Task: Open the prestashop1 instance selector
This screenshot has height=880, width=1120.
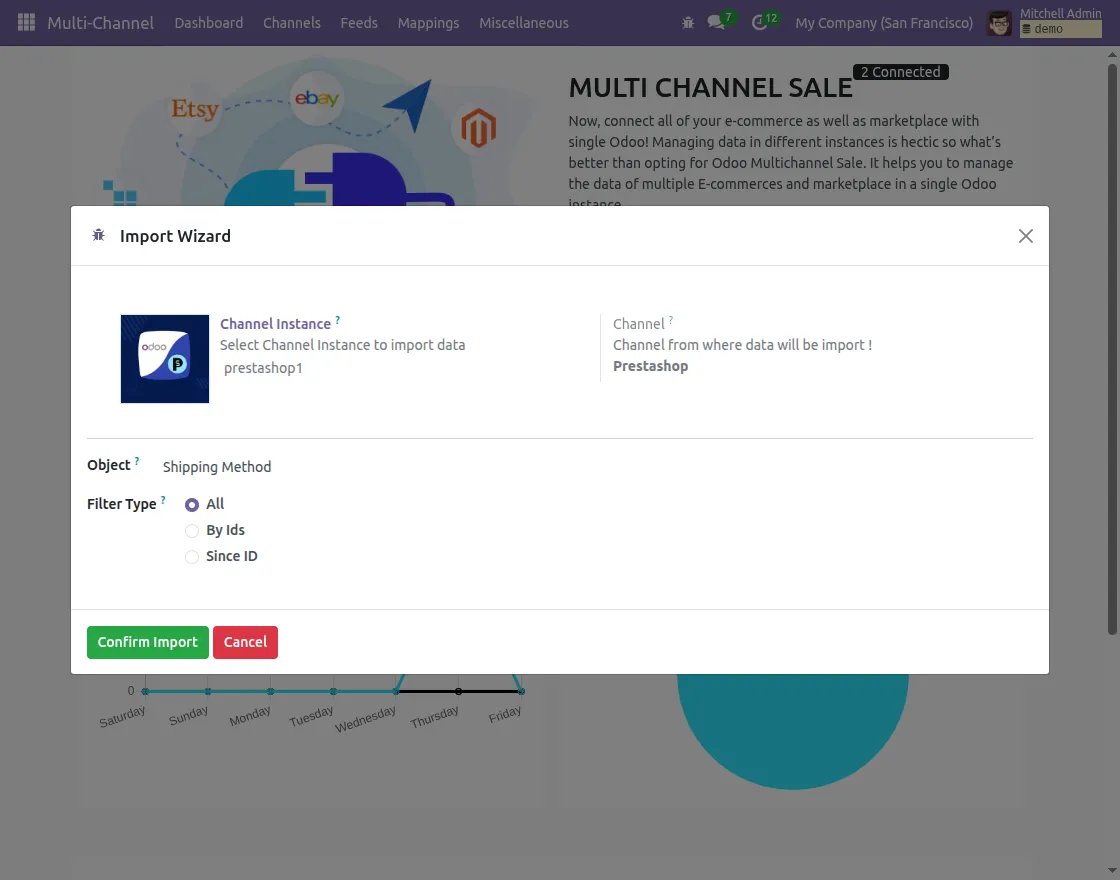Action: click(263, 368)
